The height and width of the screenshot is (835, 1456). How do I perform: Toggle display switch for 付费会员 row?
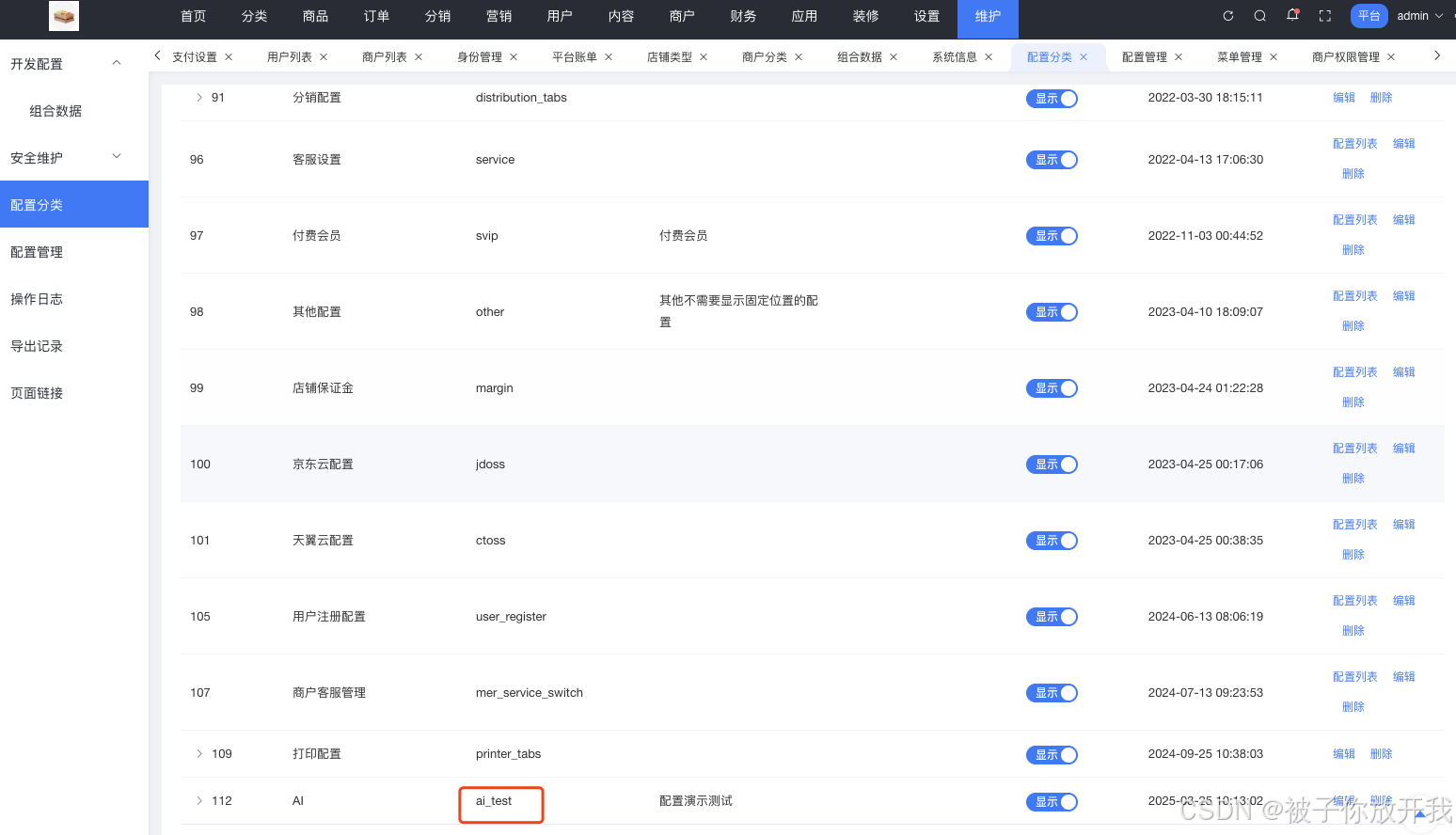point(1052,236)
